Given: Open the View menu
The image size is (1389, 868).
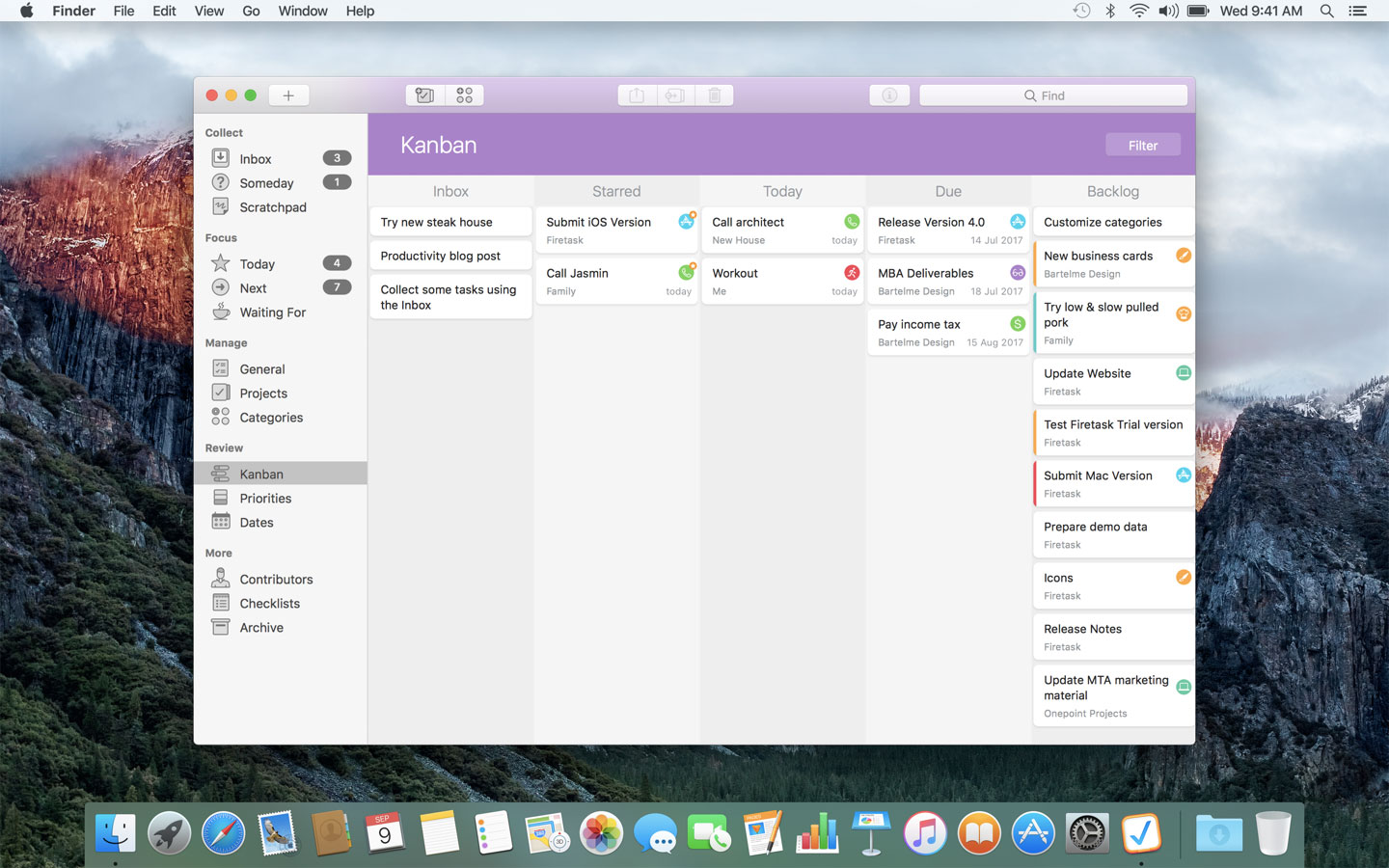Looking at the screenshot, I should tap(209, 11).
